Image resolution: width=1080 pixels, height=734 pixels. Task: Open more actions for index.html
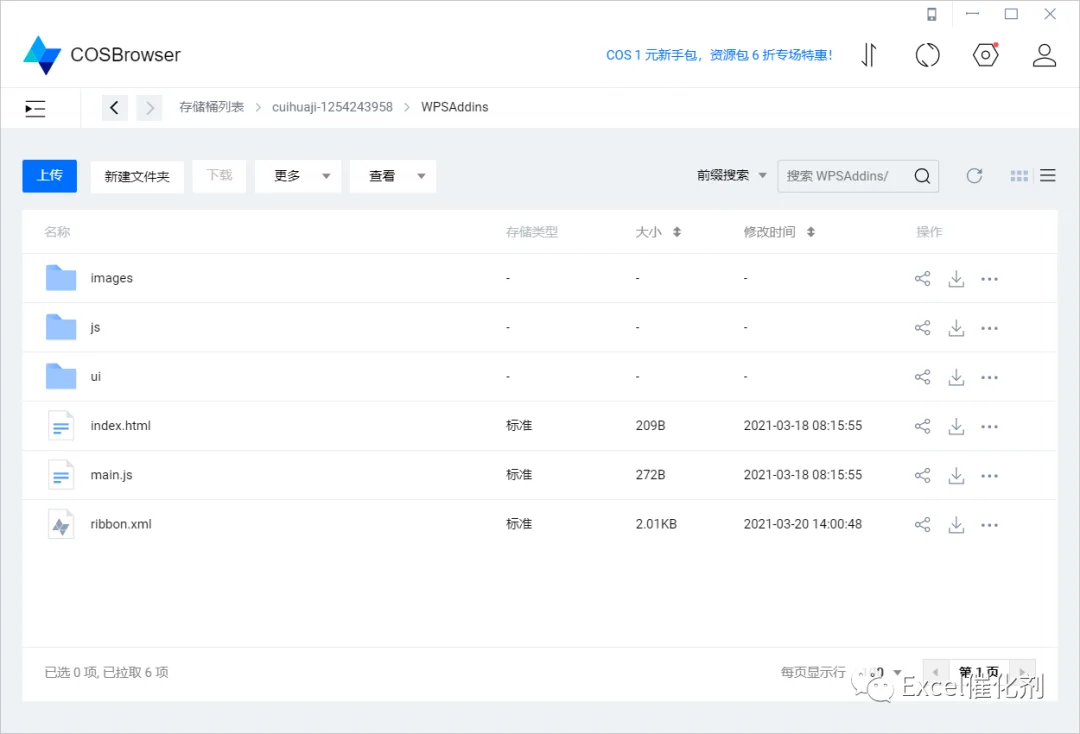click(990, 426)
